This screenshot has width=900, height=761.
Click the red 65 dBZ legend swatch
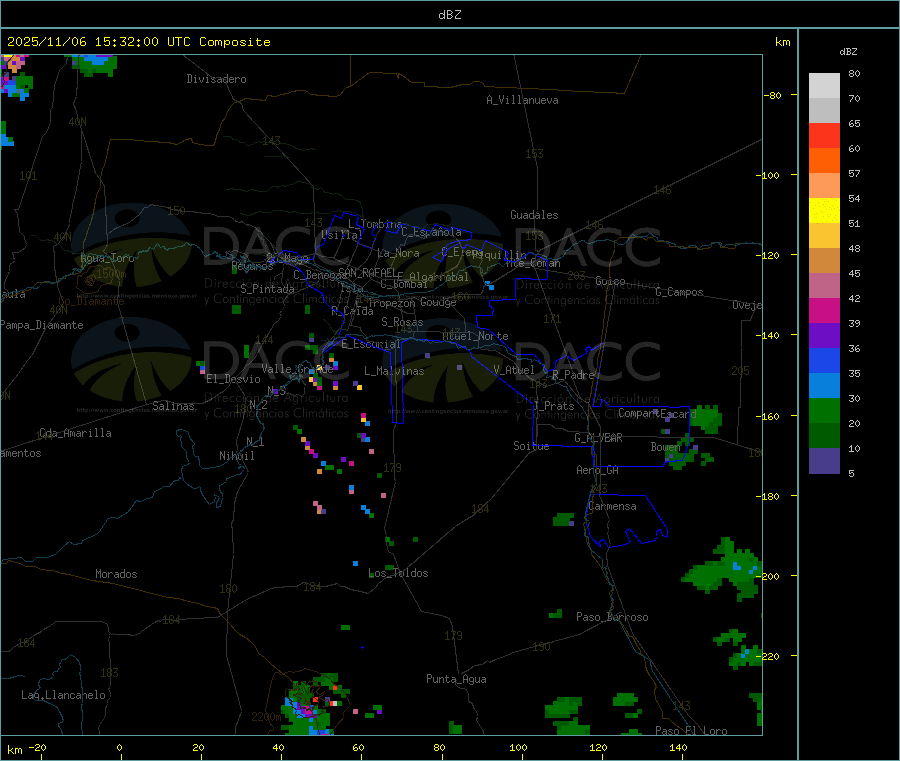click(824, 135)
